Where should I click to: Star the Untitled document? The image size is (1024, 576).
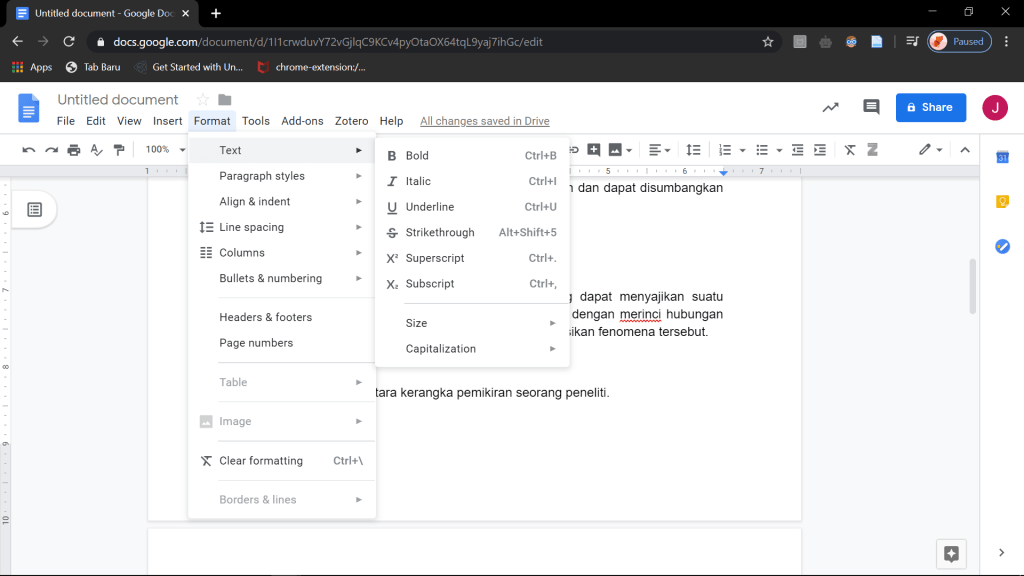(203, 100)
